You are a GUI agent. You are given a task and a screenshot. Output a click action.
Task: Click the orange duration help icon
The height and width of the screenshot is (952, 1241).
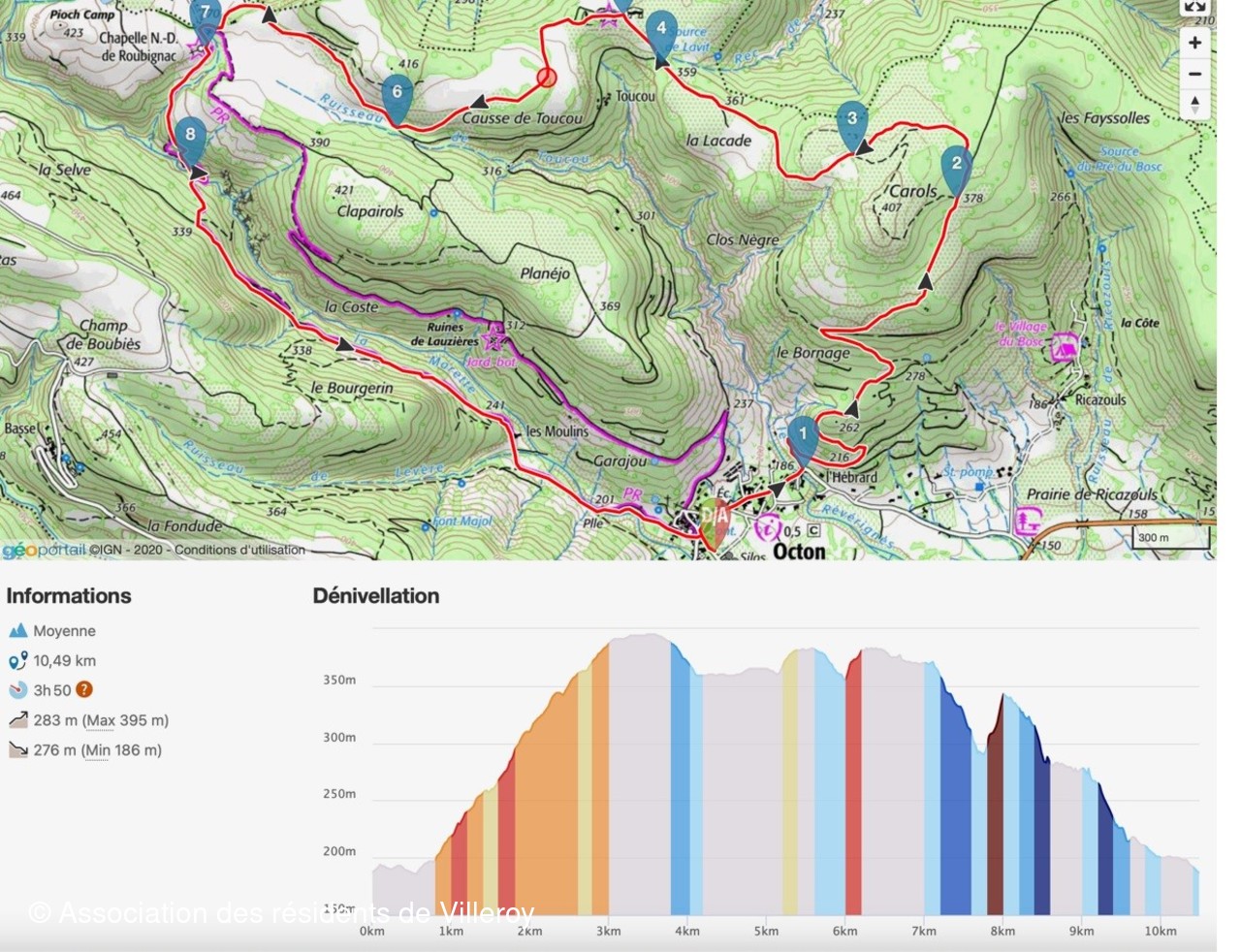point(84,690)
